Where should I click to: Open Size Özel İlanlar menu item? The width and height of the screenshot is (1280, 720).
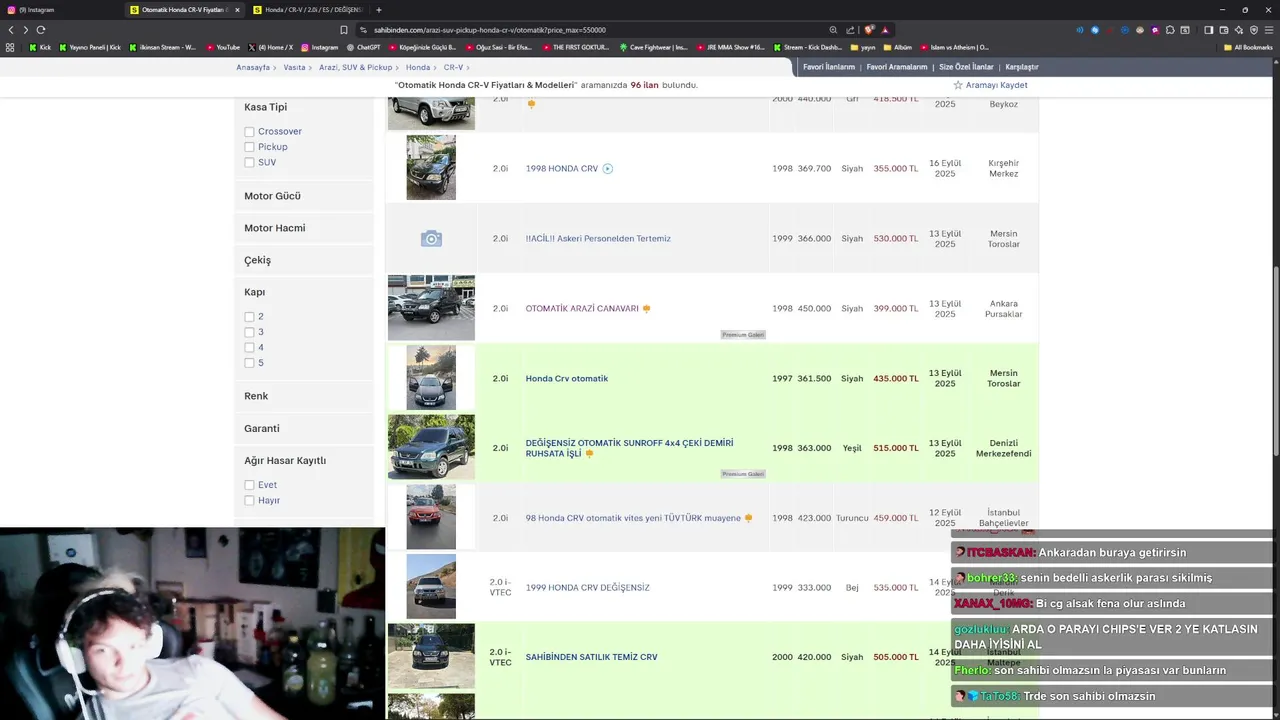click(966, 67)
